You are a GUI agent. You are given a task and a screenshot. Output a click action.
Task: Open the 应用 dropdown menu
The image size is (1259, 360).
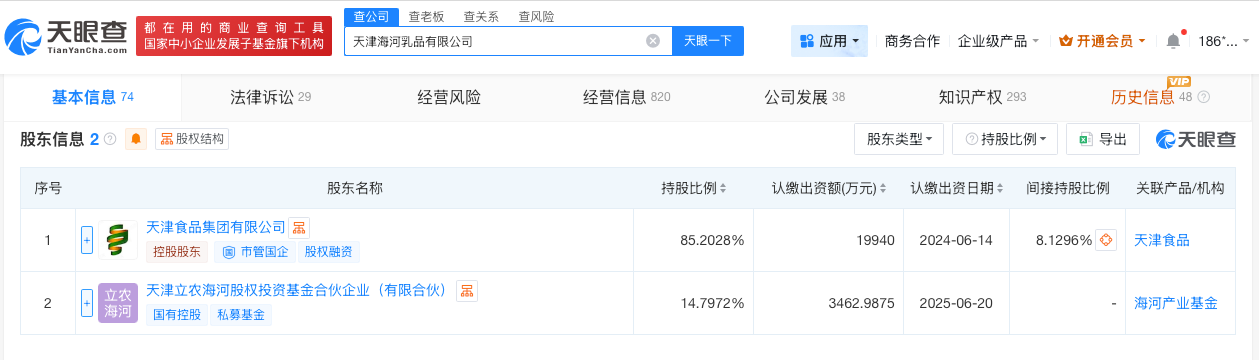tap(829, 41)
